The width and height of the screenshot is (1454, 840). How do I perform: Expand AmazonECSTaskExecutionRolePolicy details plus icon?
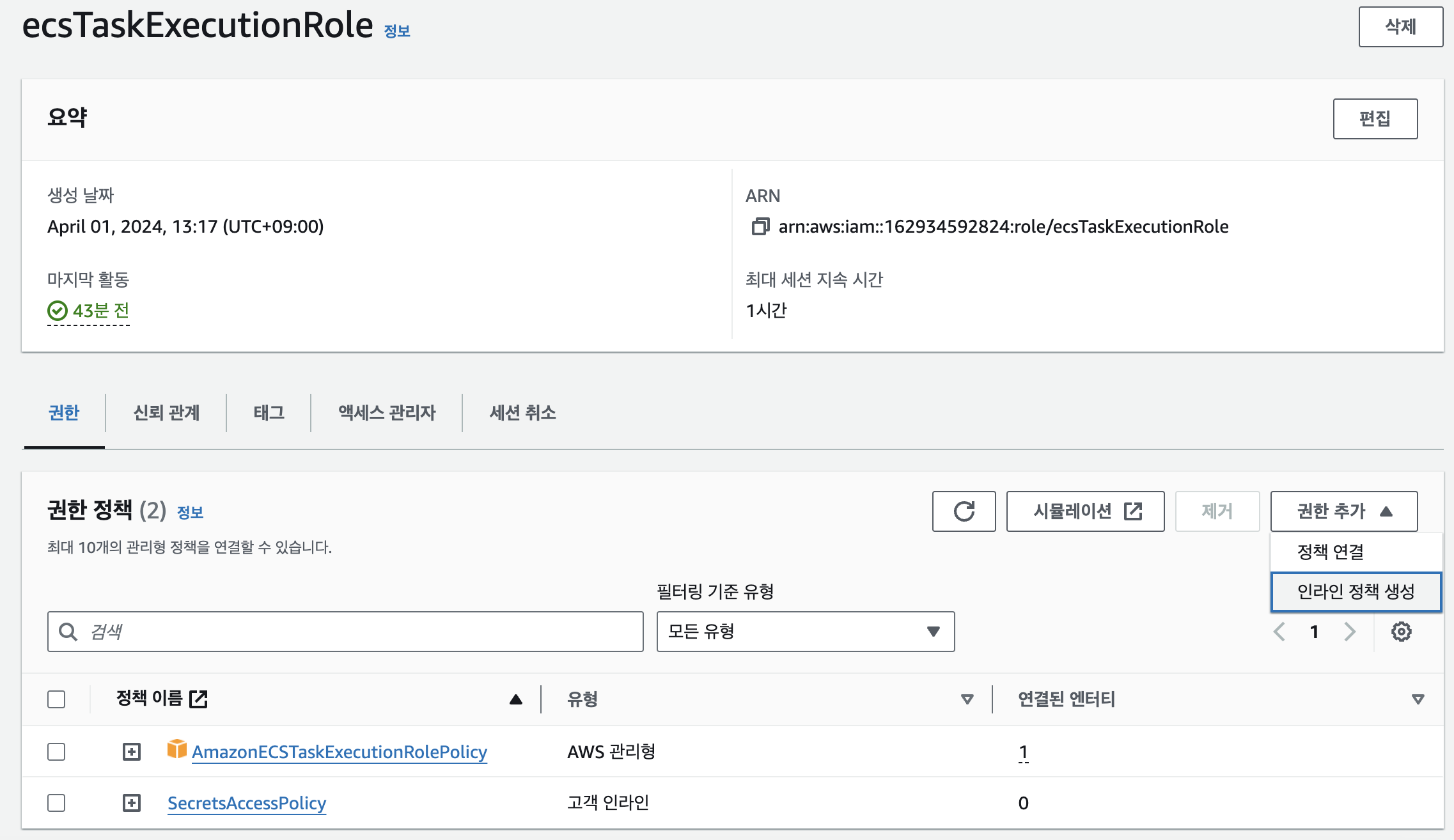click(x=132, y=752)
